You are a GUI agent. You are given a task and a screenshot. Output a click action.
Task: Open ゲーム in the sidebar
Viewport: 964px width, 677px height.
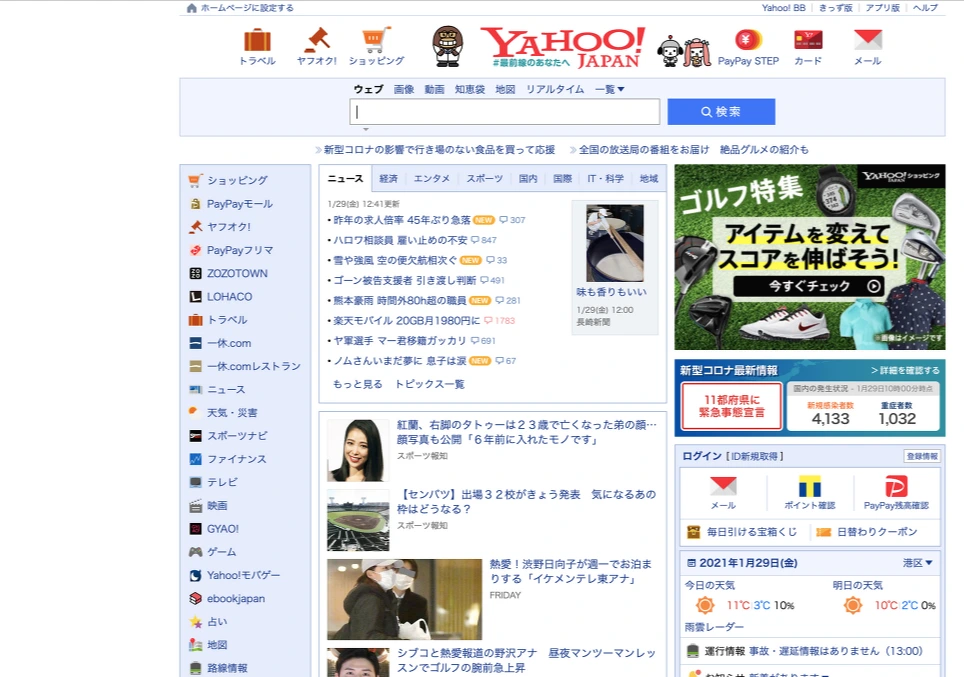pyautogui.click(x=221, y=552)
